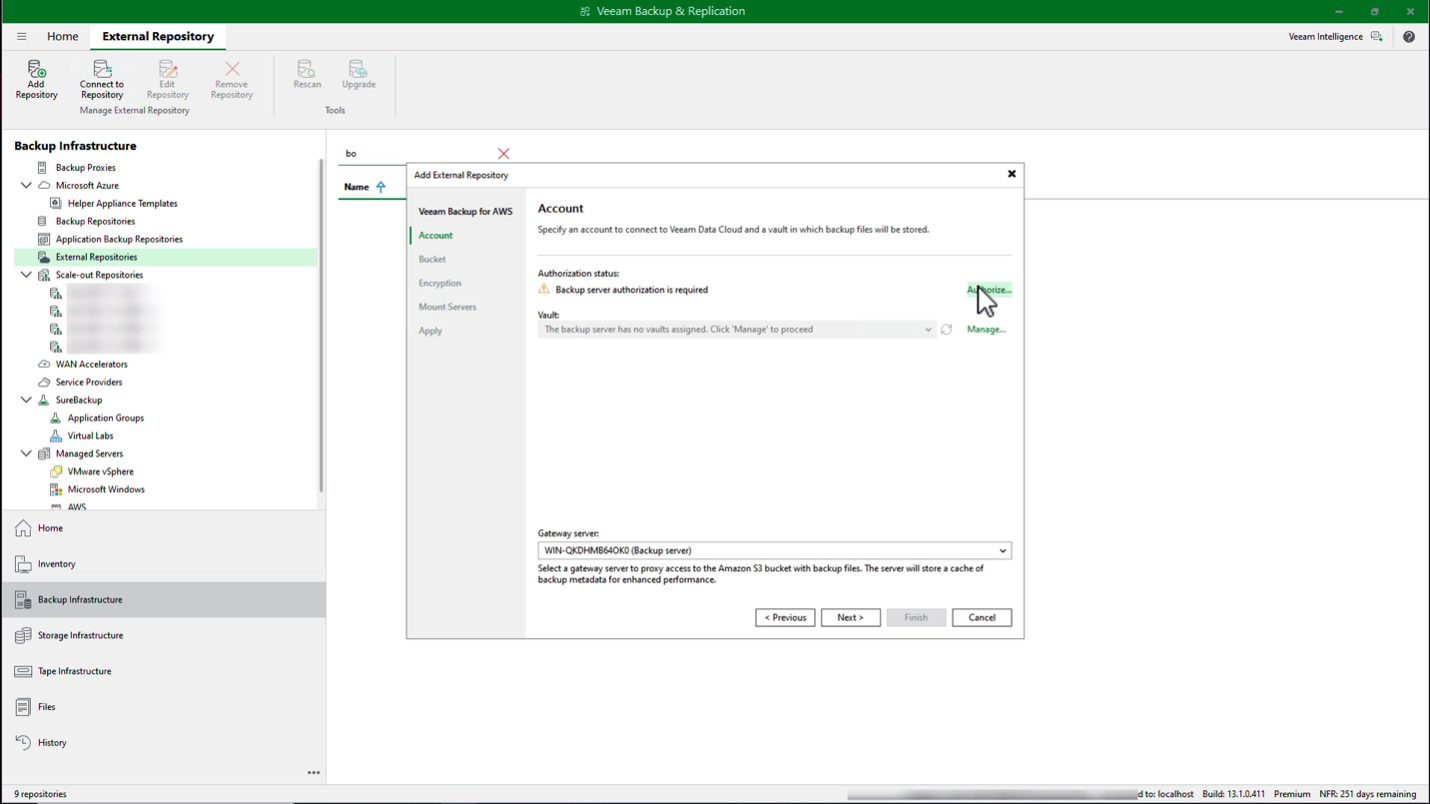Click navigation pane more options dots

pos(313,772)
